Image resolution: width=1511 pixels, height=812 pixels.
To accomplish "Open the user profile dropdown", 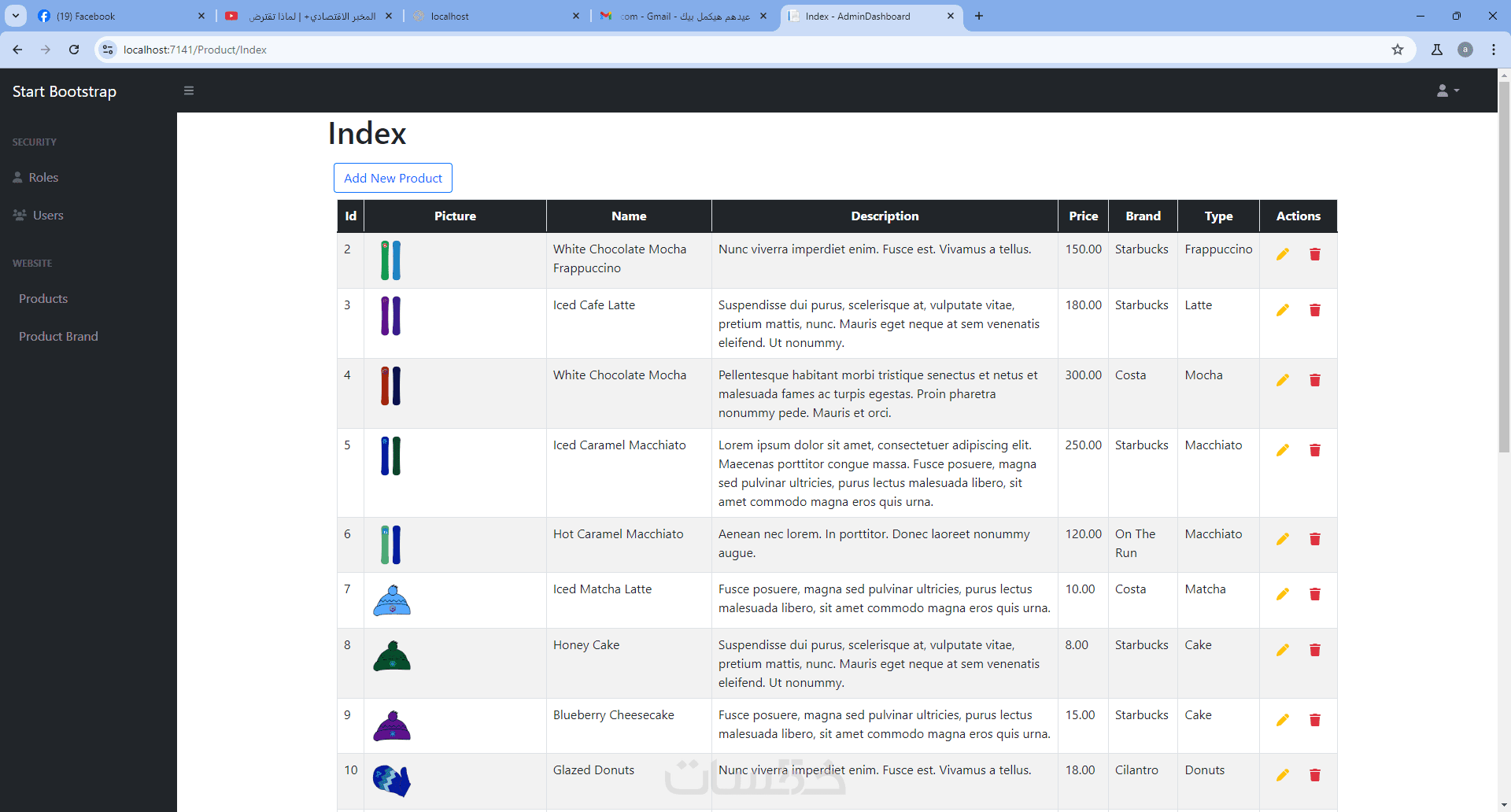I will pos(1447,90).
